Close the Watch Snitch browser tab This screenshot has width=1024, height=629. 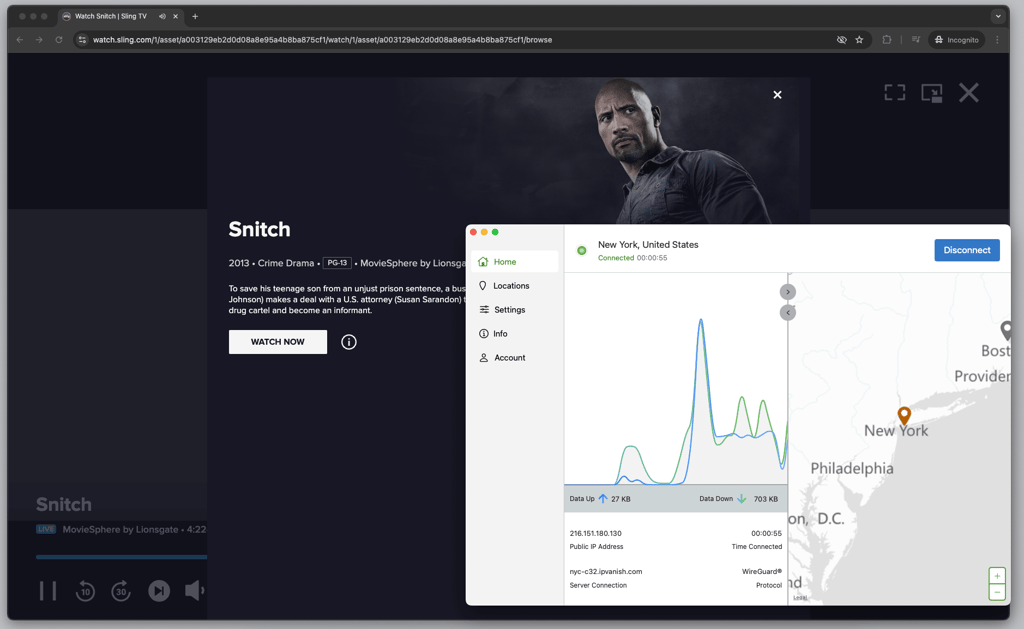[175, 16]
